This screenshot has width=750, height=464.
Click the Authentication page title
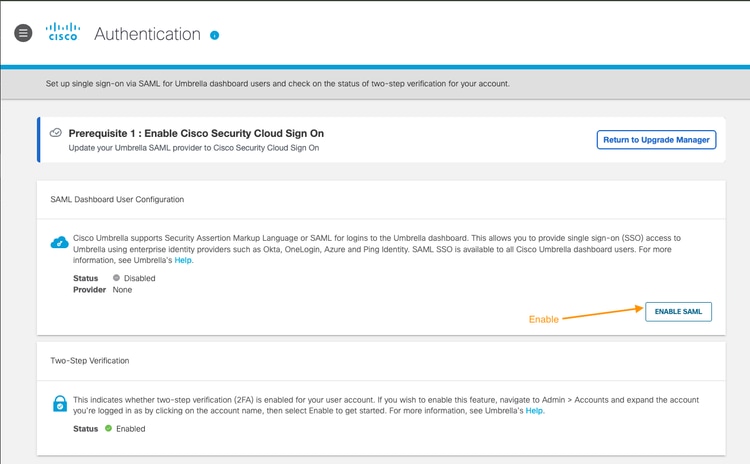pyautogui.click(x=147, y=34)
